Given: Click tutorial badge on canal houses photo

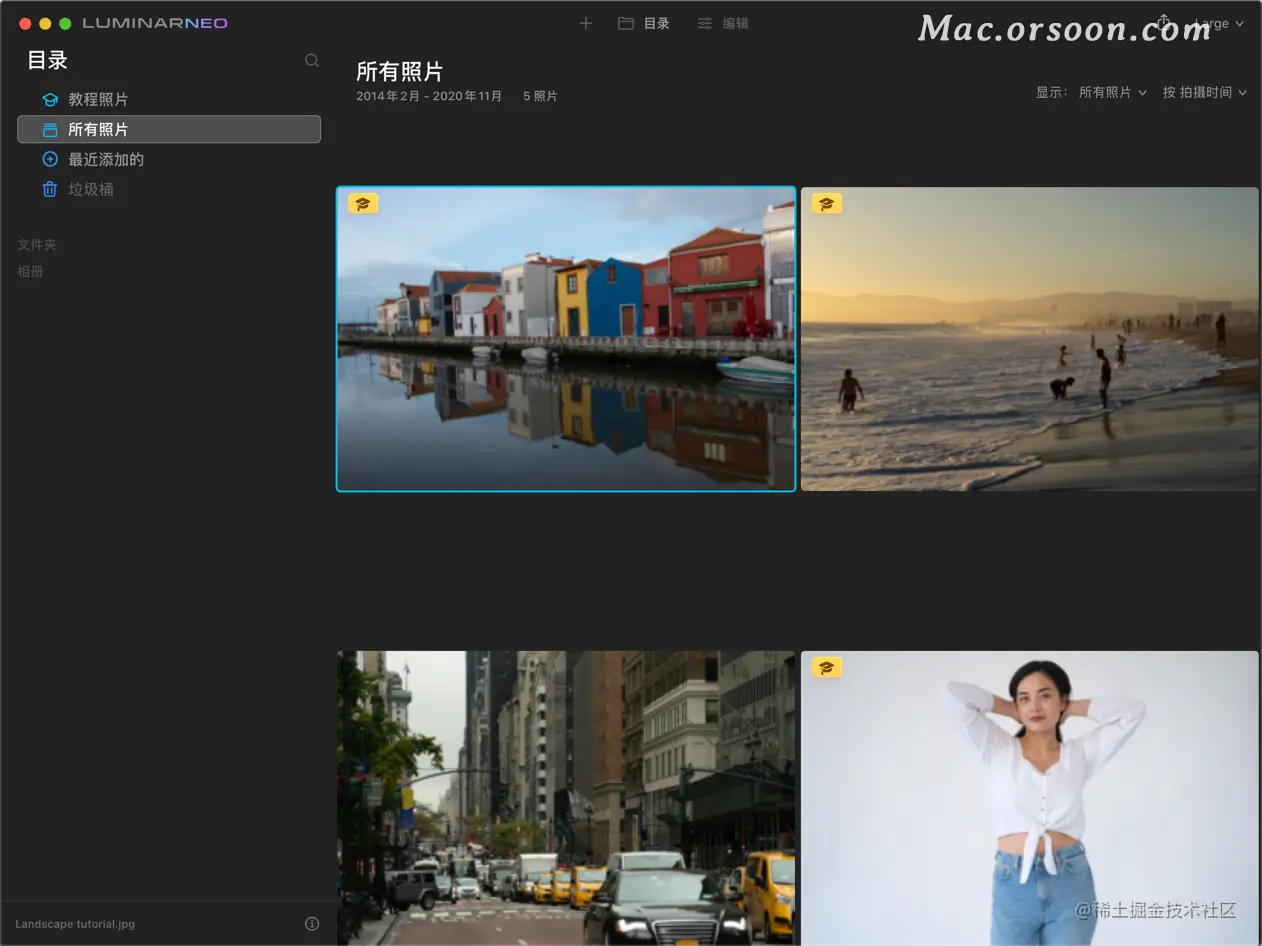Looking at the screenshot, I should (x=362, y=204).
